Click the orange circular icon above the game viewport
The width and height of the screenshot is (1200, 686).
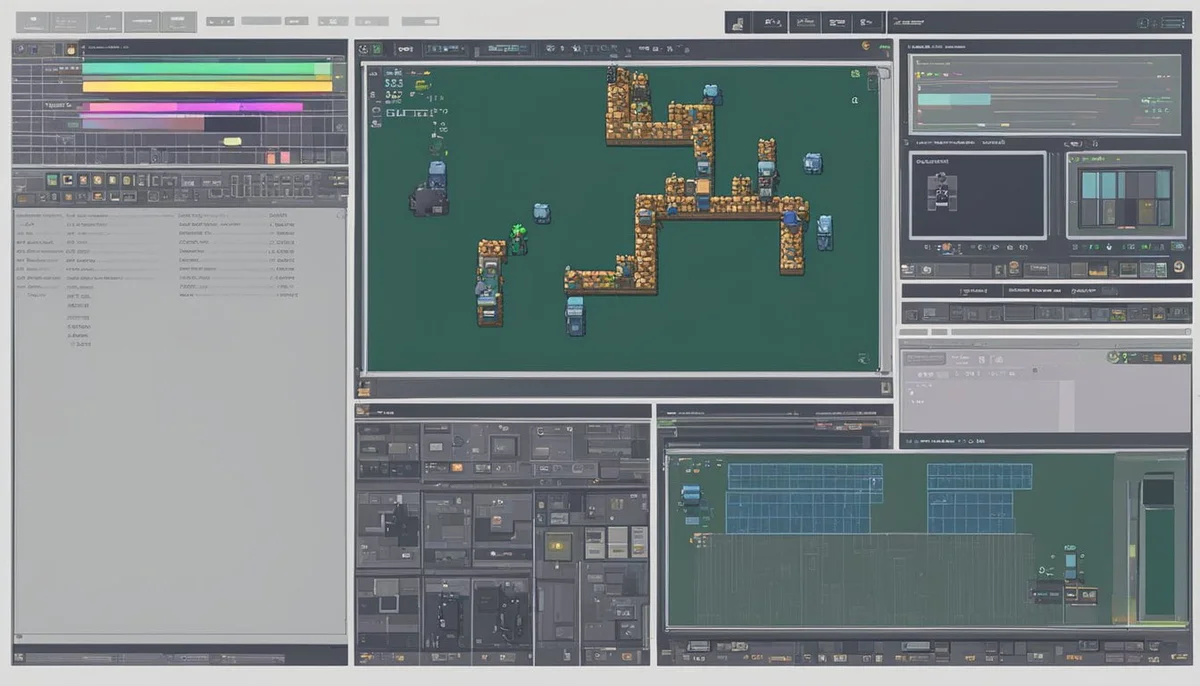(x=864, y=46)
